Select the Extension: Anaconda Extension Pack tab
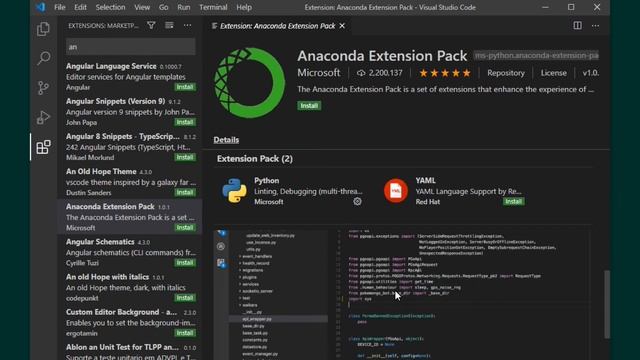Screen dimensions: 640x360 click(x=278, y=26)
